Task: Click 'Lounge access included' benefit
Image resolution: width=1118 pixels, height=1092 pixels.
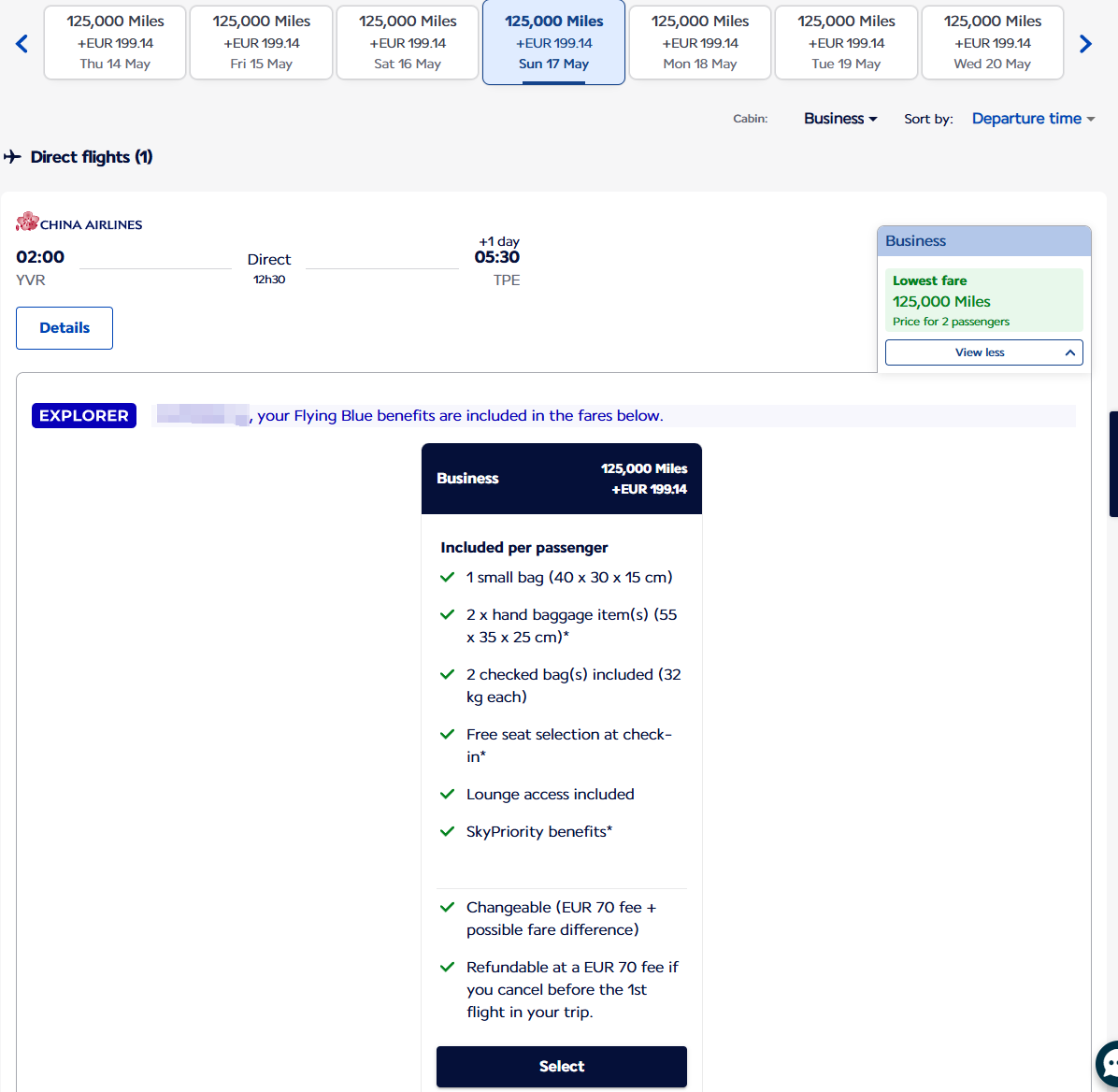Action: (550, 794)
